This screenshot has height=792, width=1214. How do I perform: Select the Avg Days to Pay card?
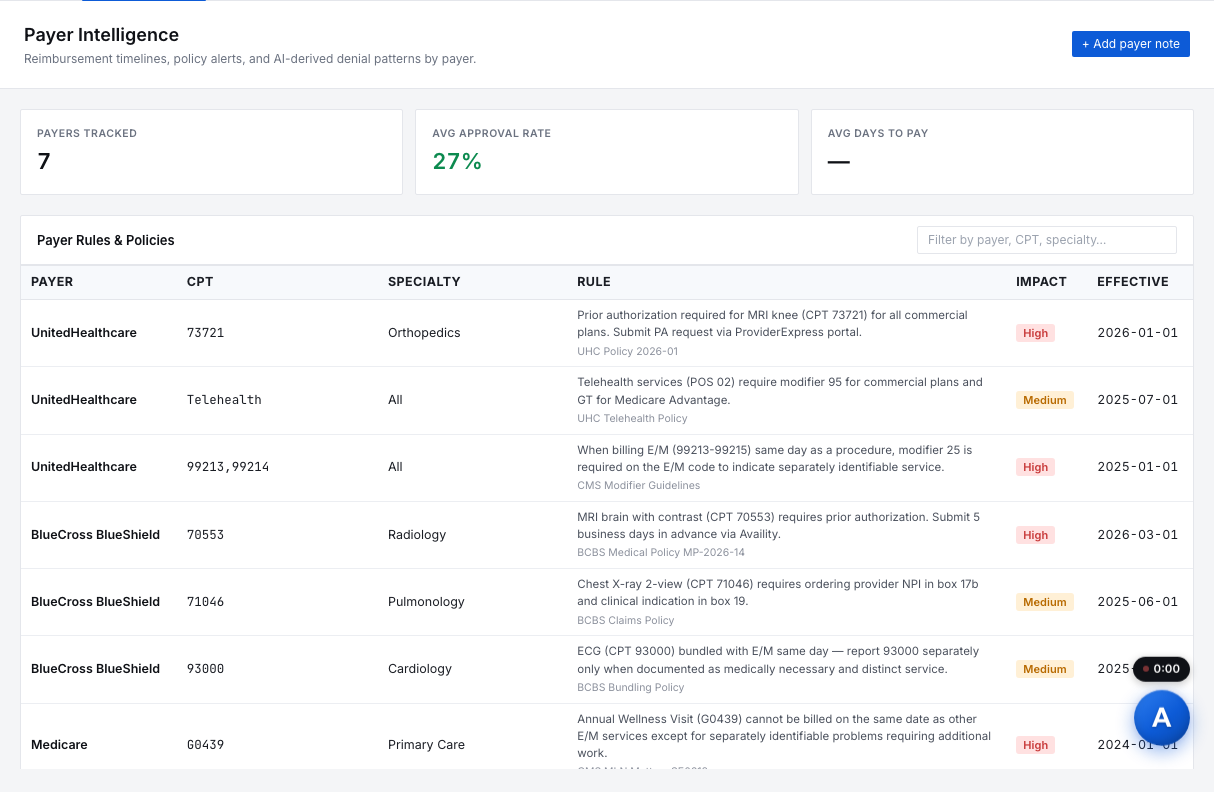[1002, 152]
